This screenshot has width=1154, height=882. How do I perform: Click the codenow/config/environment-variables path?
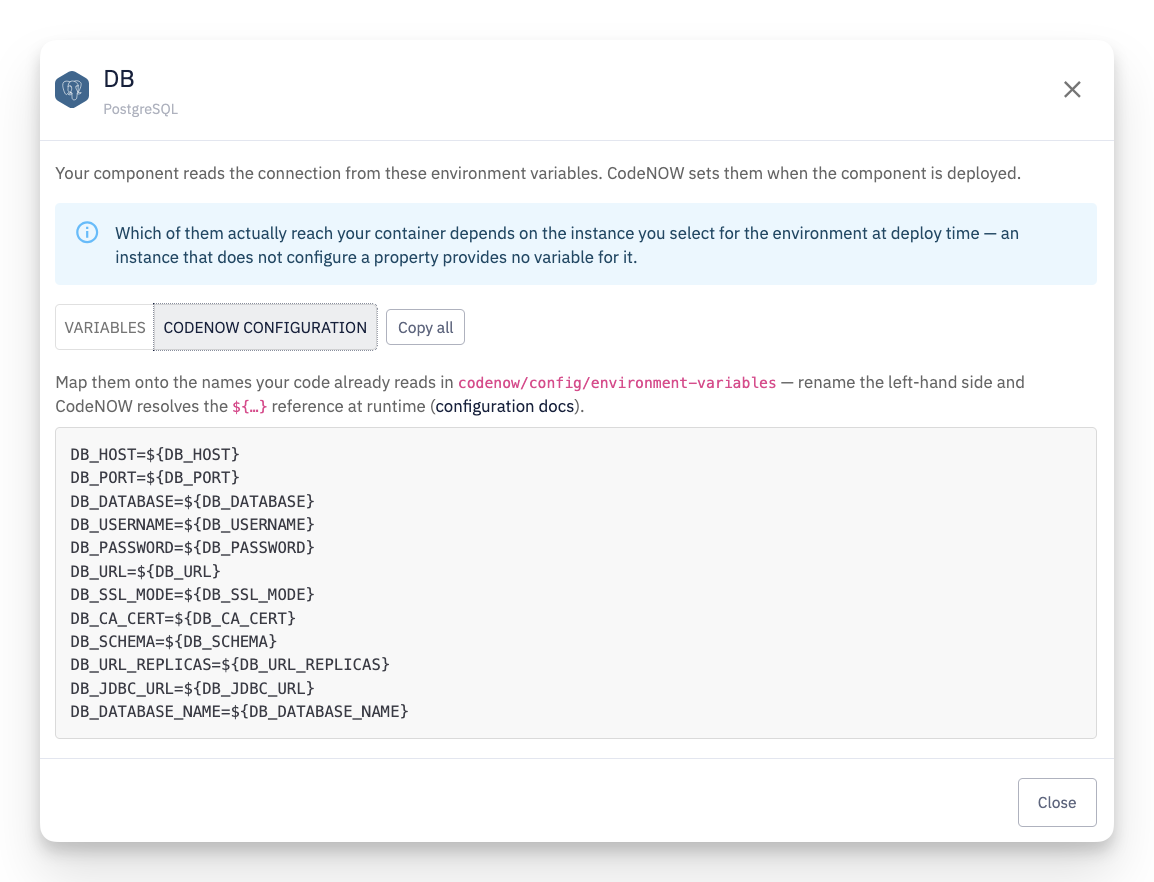click(x=617, y=383)
